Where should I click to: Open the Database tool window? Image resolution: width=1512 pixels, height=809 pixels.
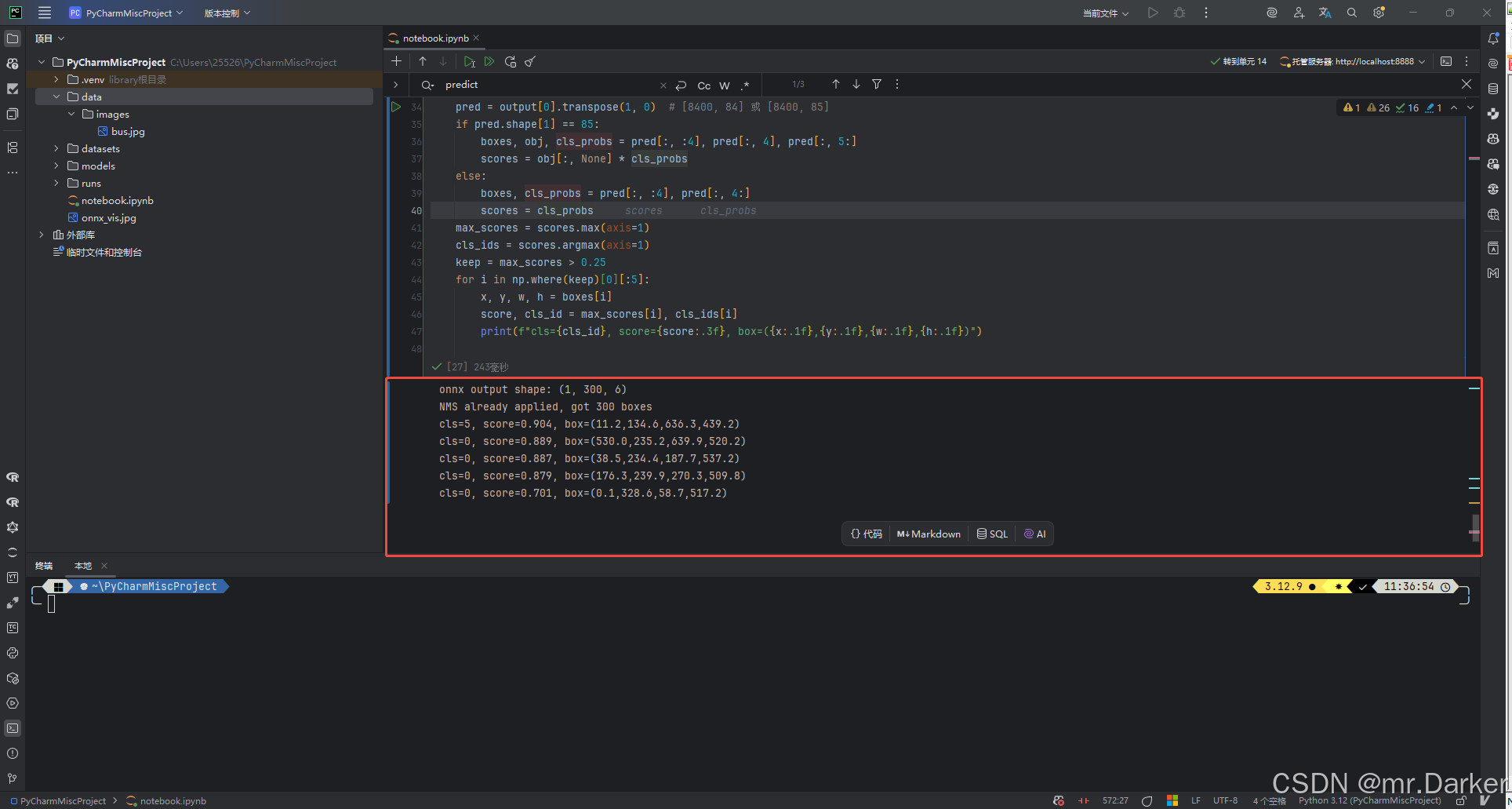1494,89
